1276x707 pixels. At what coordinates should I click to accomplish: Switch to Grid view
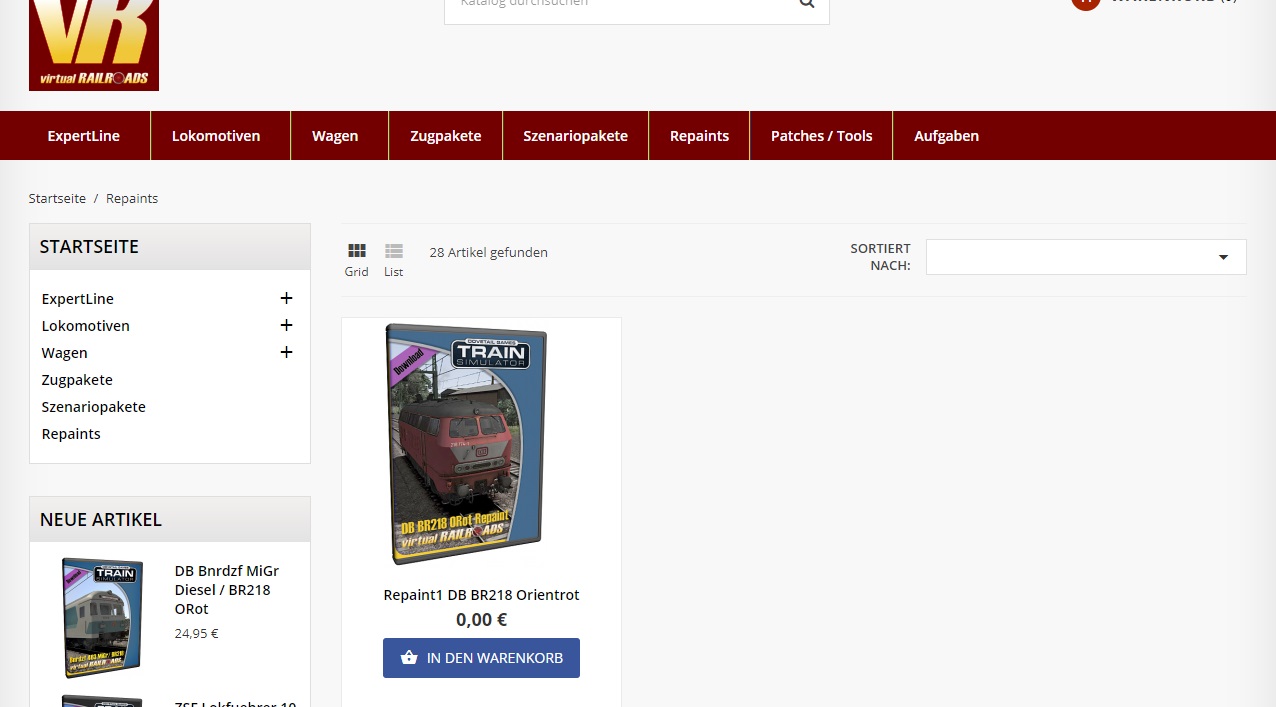tap(357, 260)
